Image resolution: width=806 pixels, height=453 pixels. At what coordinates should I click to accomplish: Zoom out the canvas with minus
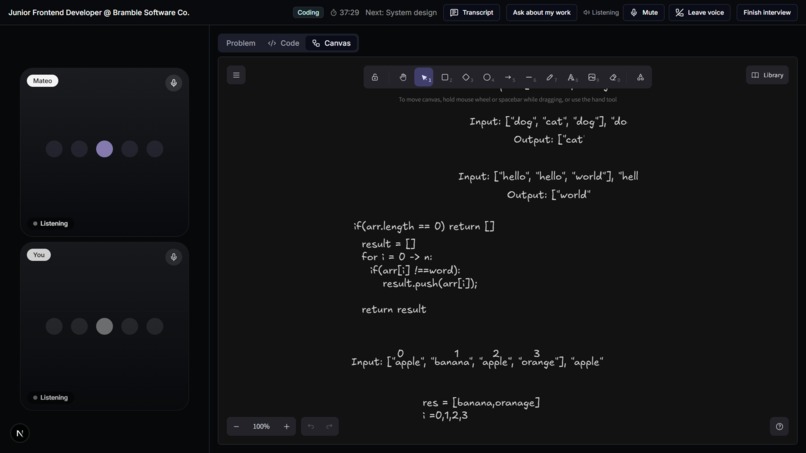(236, 426)
